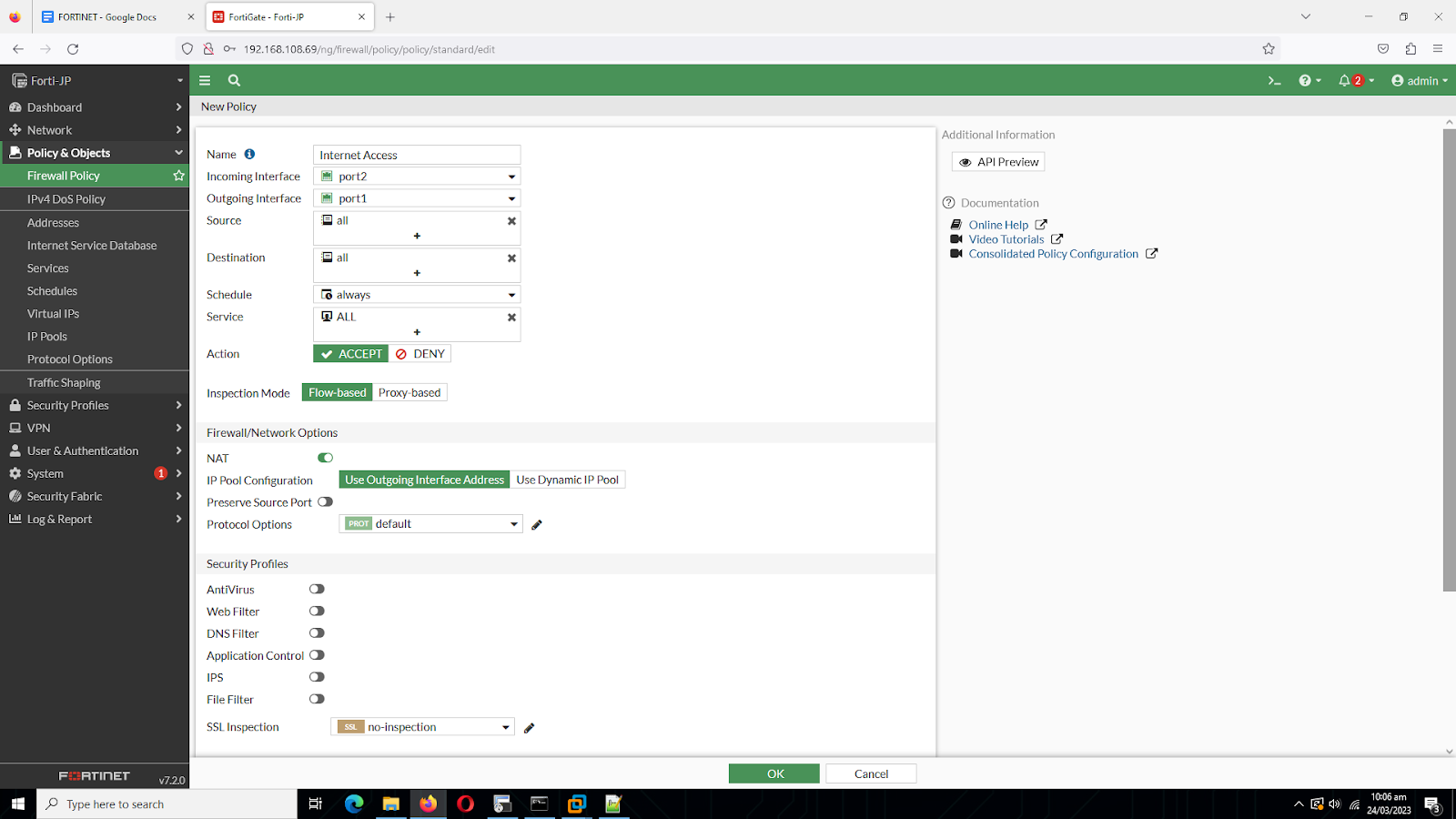Expand the Dashboard menu
The image size is (1456, 819).
tap(95, 107)
